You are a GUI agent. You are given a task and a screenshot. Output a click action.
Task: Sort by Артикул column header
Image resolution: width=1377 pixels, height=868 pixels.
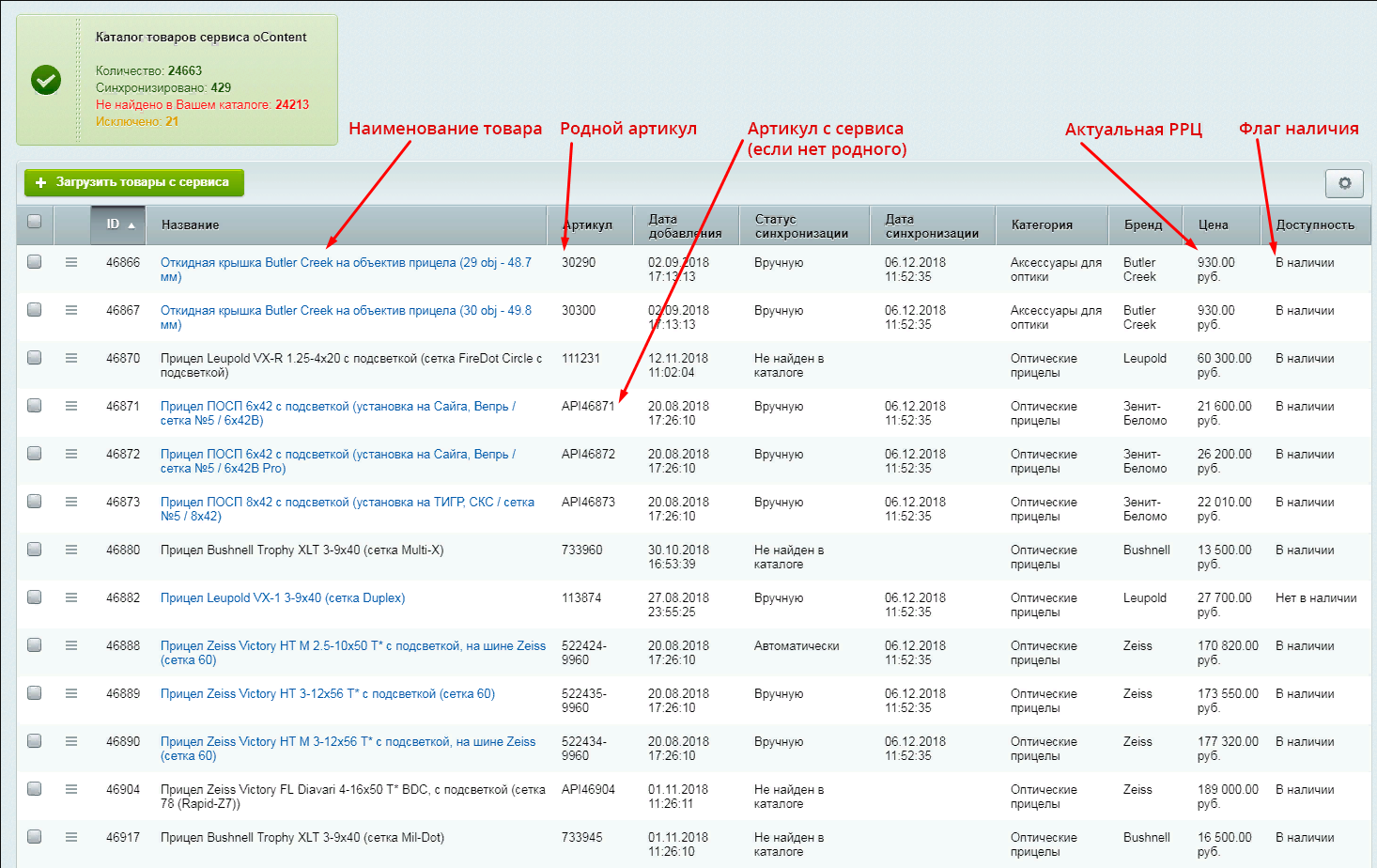pos(590,225)
